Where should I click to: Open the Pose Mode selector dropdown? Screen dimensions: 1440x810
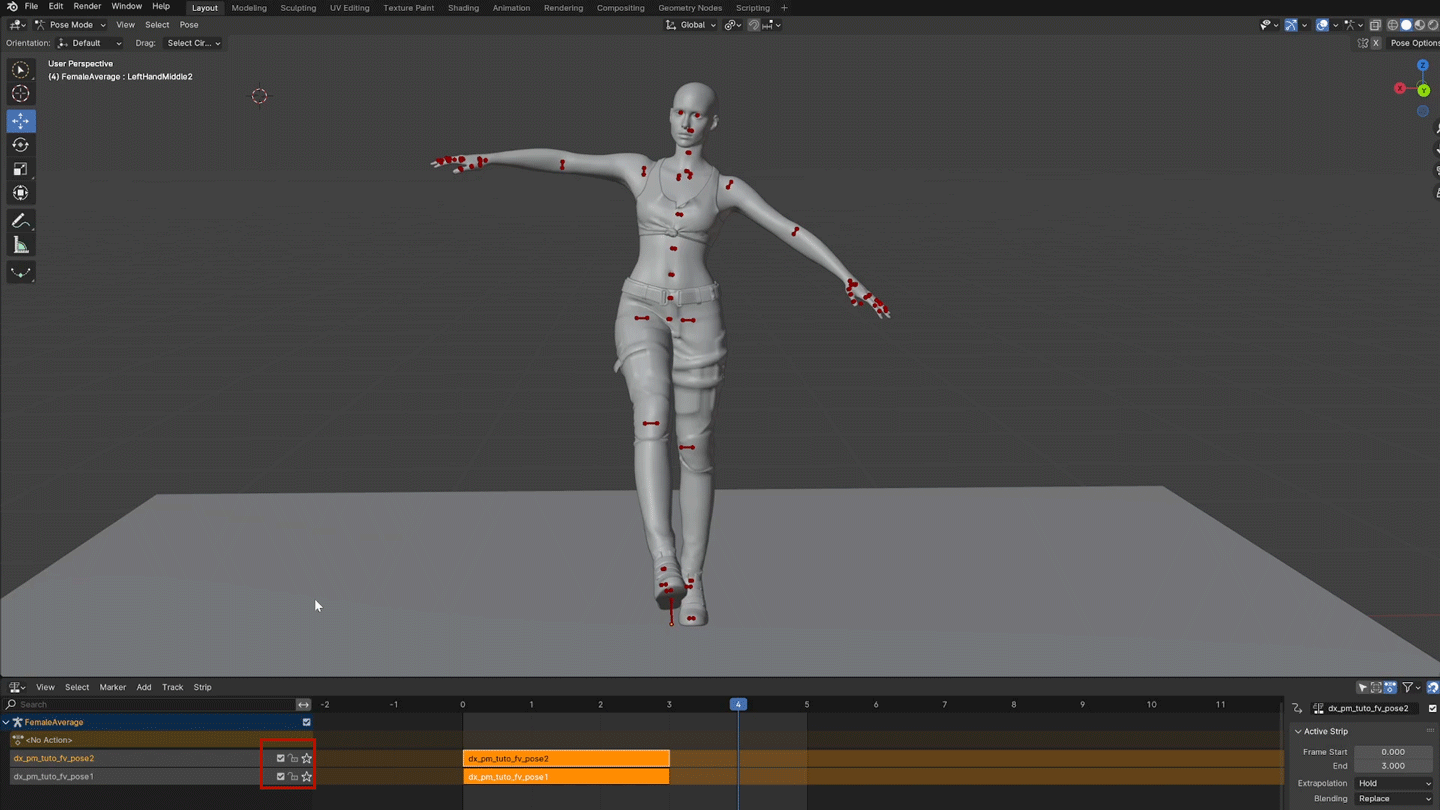(x=71, y=25)
